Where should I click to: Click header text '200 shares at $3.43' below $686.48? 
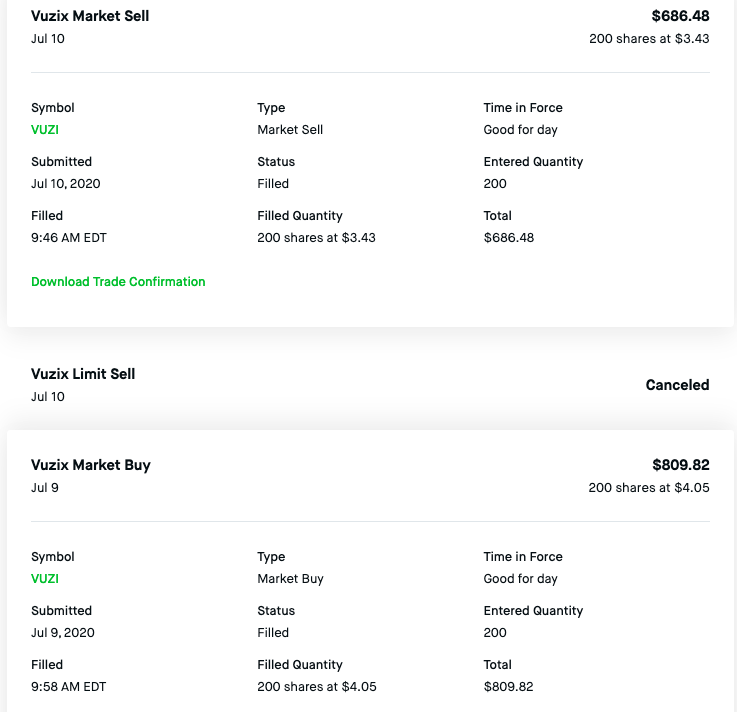pos(649,39)
